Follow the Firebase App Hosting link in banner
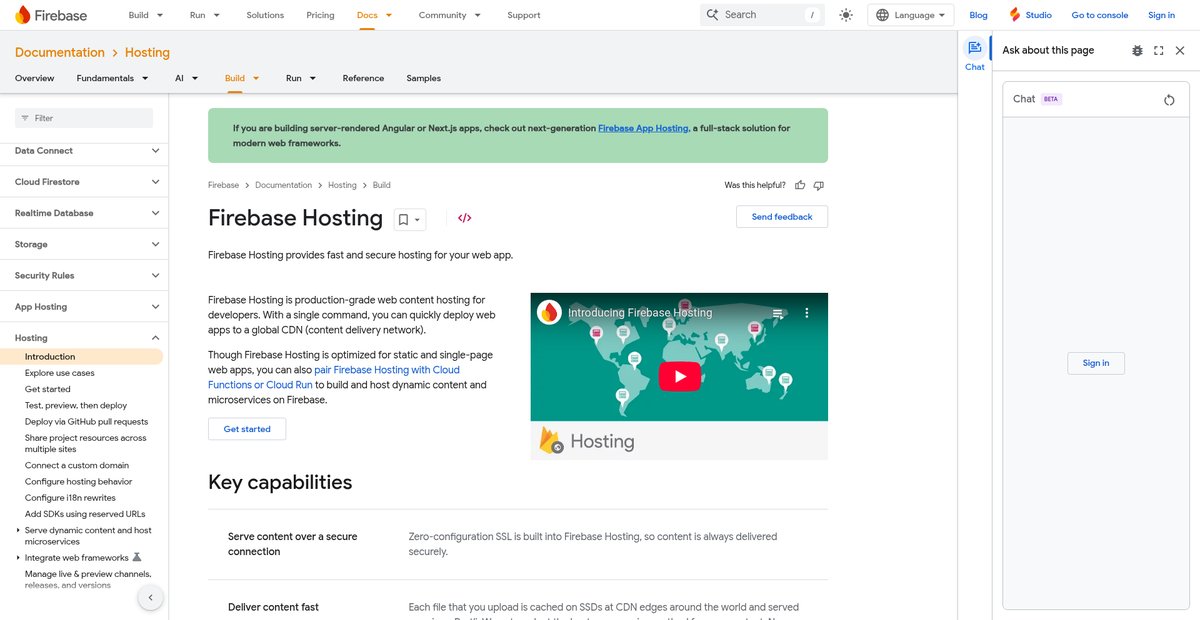The width and height of the screenshot is (1200, 620). click(x=643, y=128)
